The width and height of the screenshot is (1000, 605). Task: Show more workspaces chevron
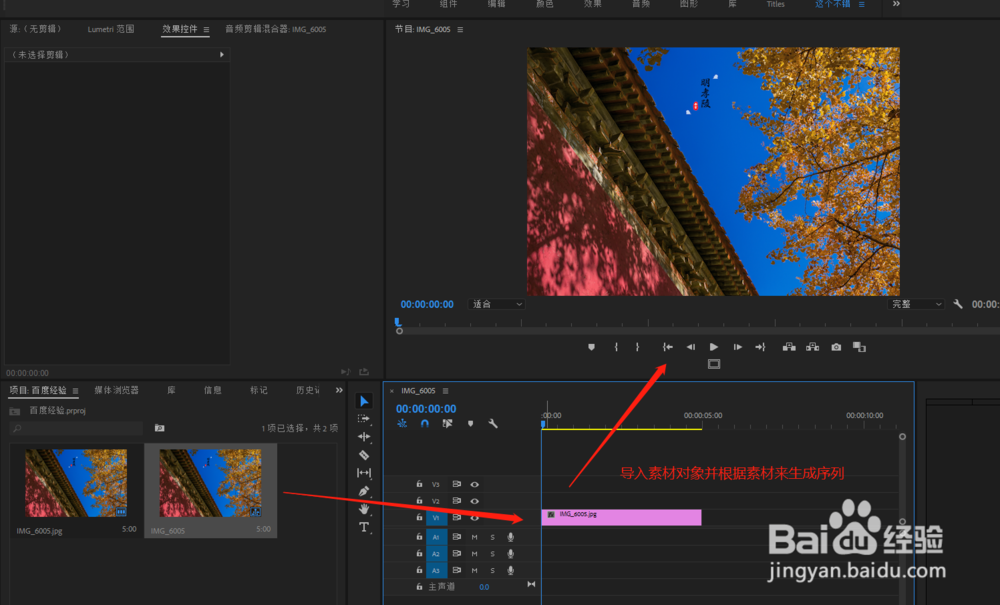tap(896, 4)
